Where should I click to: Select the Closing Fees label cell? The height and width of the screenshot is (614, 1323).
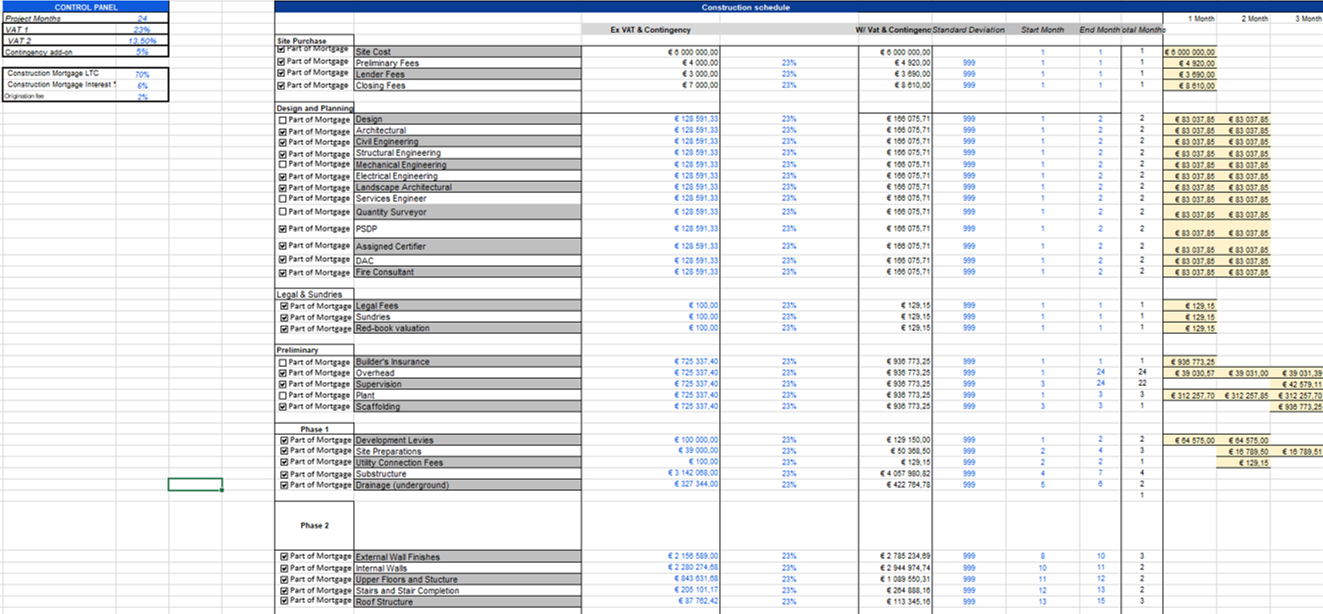(x=467, y=86)
